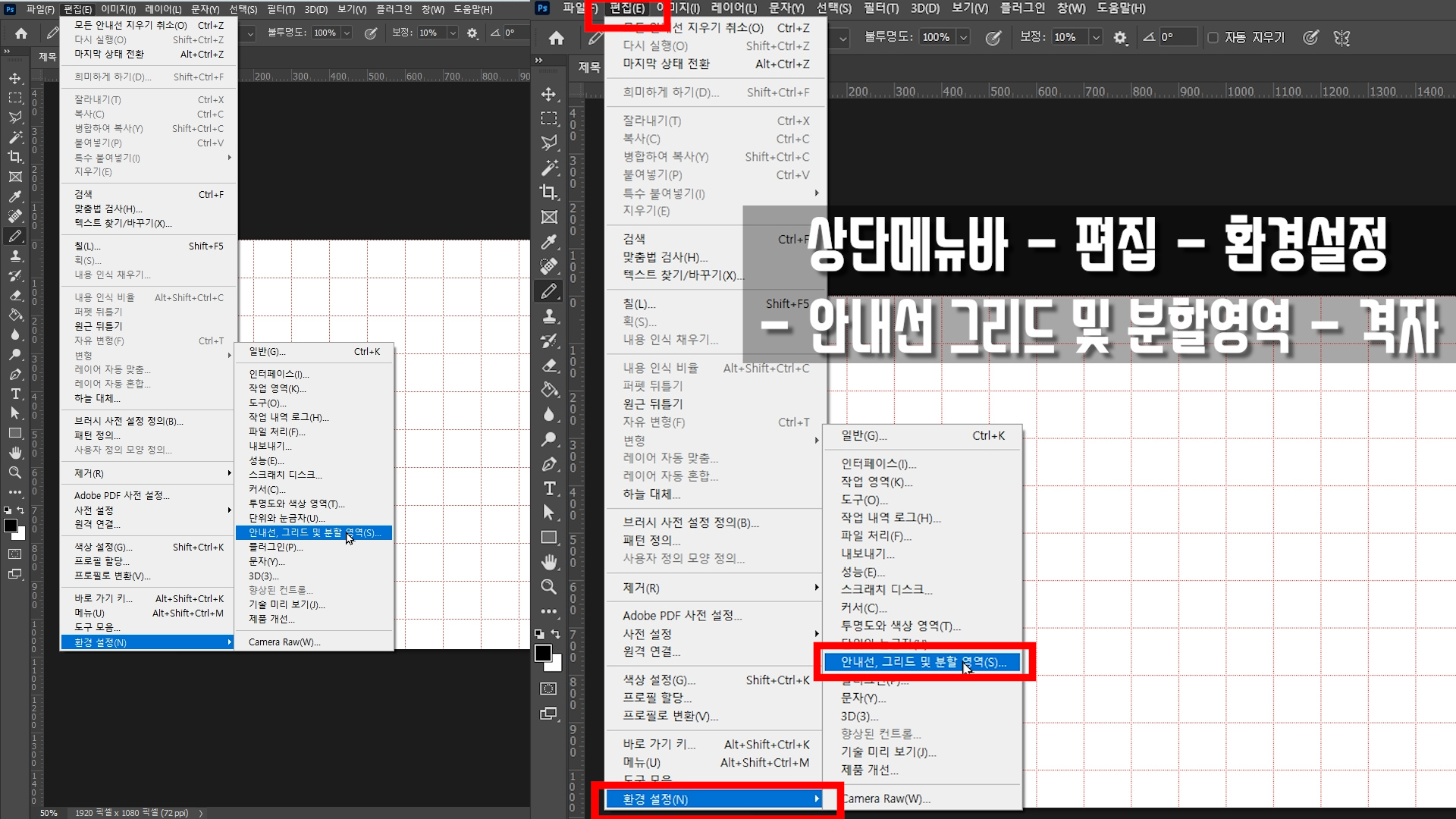This screenshot has height=819, width=1456.
Task: Click the butterfly symmetry options icon
Action: [1341, 37]
